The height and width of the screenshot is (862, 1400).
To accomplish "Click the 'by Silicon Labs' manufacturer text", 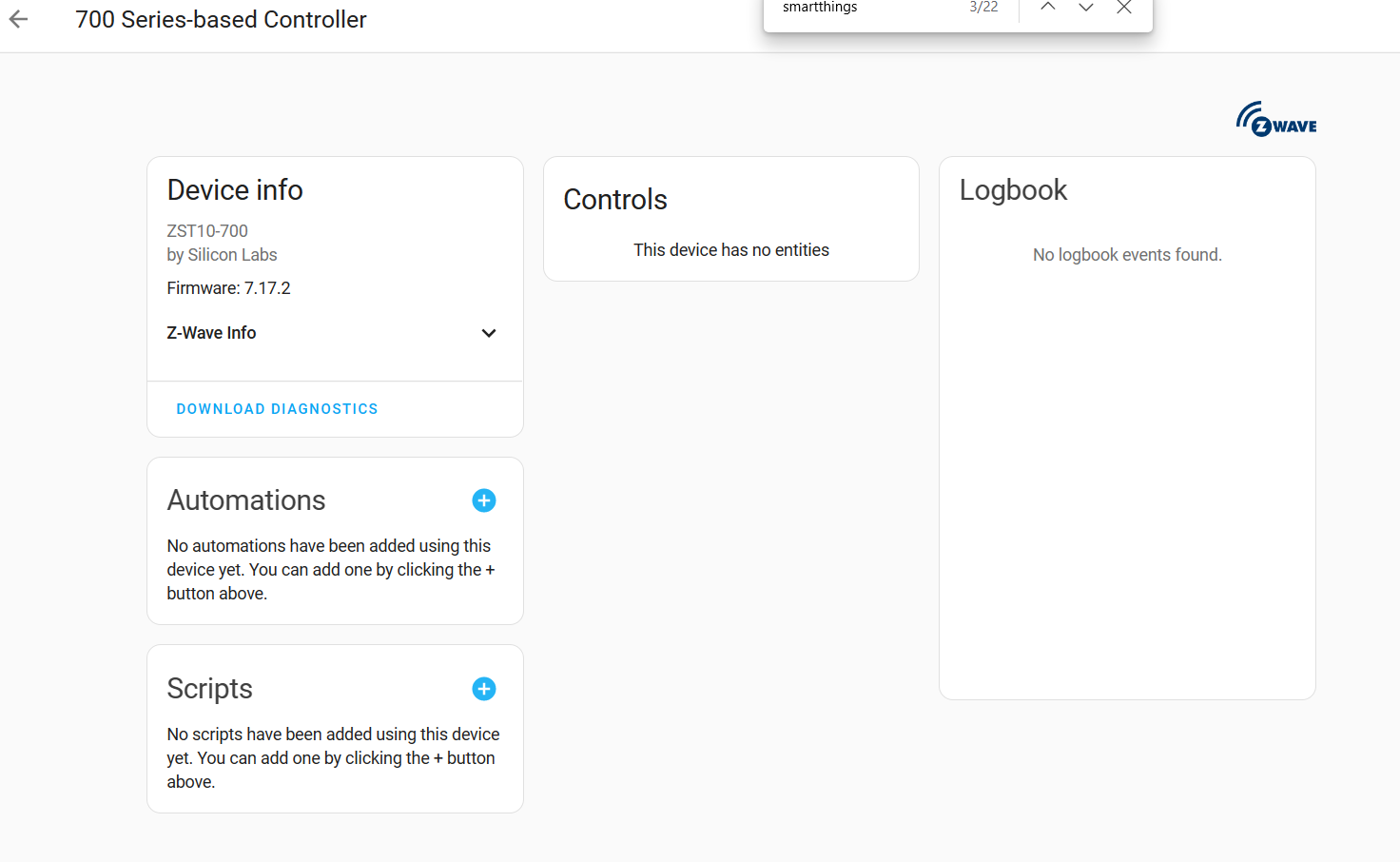I will point(222,254).
